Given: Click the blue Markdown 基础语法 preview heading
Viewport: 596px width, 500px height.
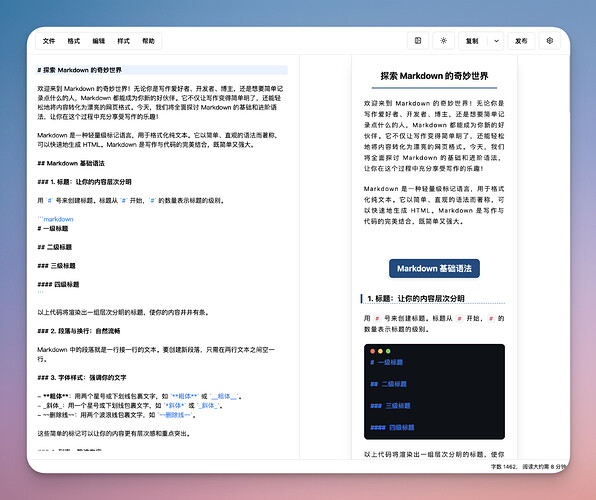Looking at the screenshot, I should [x=434, y=268].
